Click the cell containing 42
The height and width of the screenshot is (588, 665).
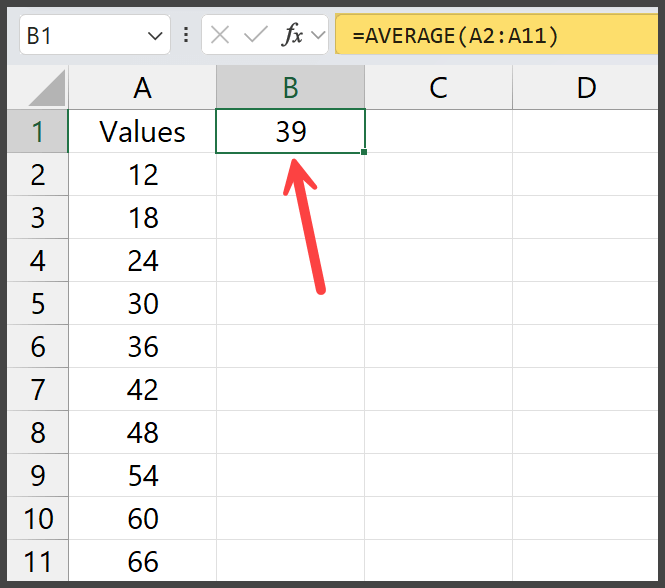[142, 389]
